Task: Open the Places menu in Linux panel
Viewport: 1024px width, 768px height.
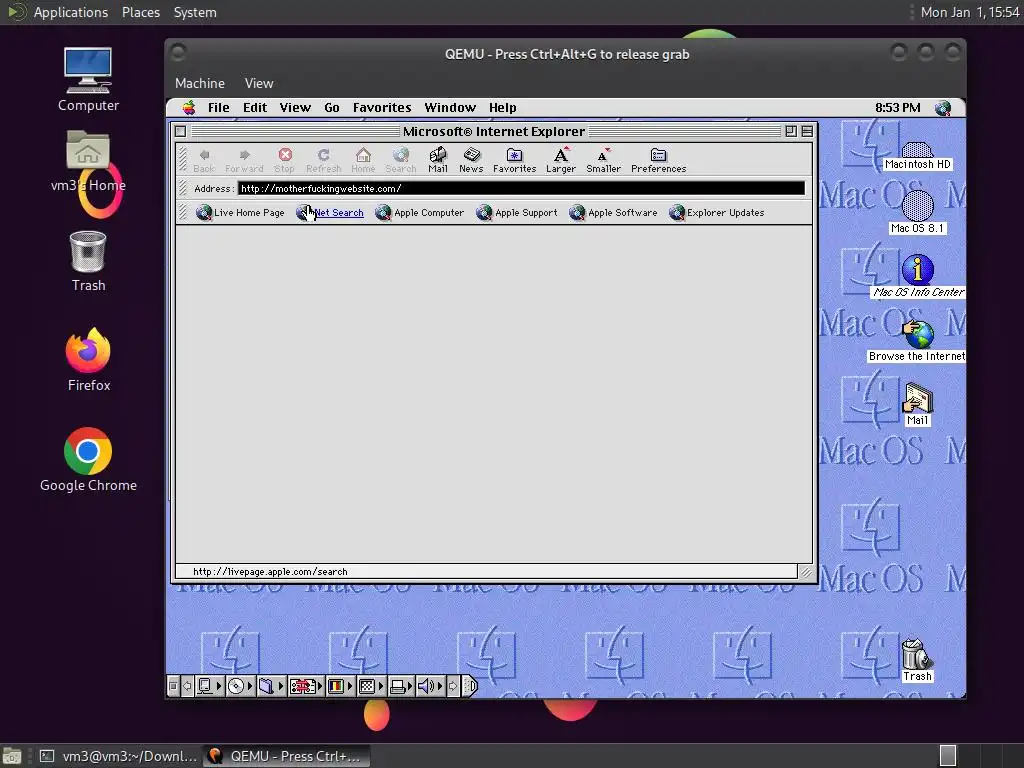Action: click(141, 12)
